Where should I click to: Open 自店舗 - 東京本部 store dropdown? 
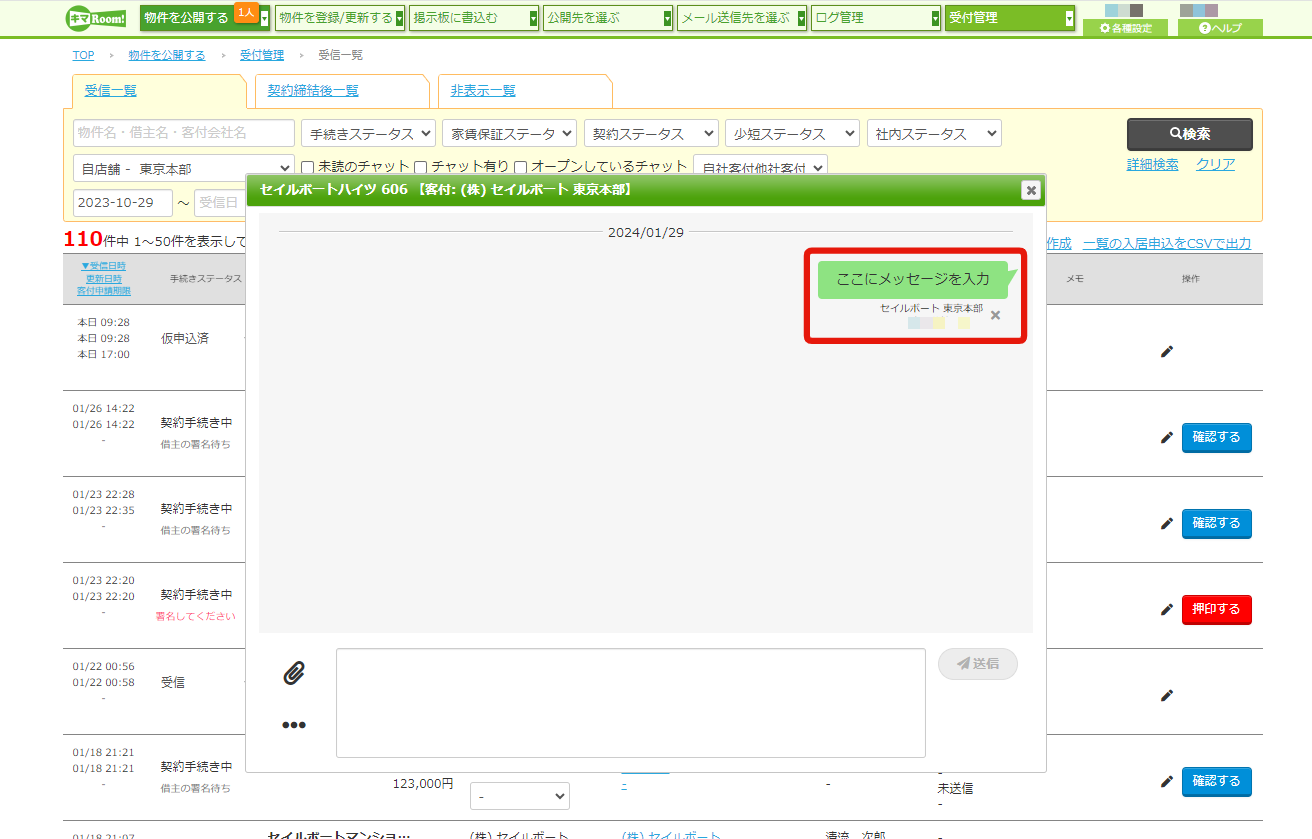pyautogui.click(x=184, y=169)
